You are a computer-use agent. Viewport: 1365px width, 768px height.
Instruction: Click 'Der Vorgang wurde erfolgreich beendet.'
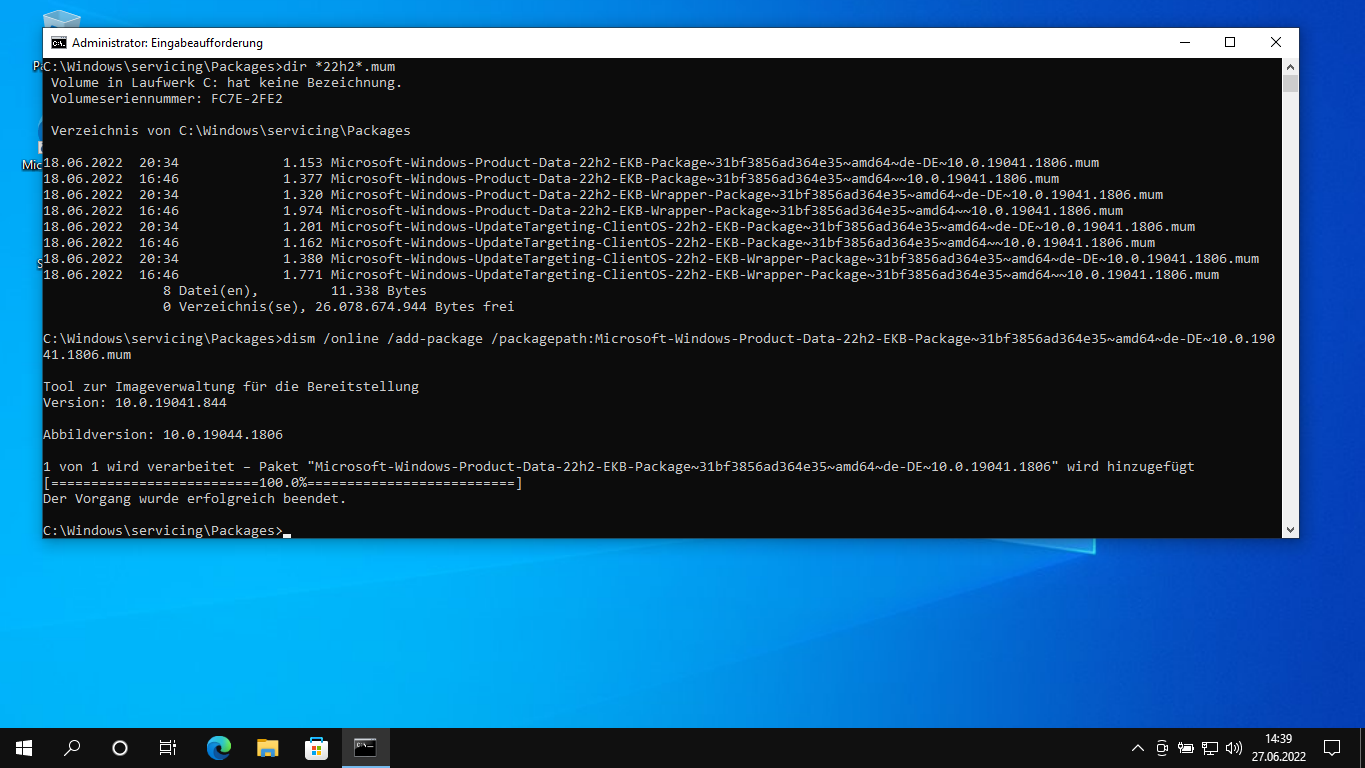pos(195,499)
